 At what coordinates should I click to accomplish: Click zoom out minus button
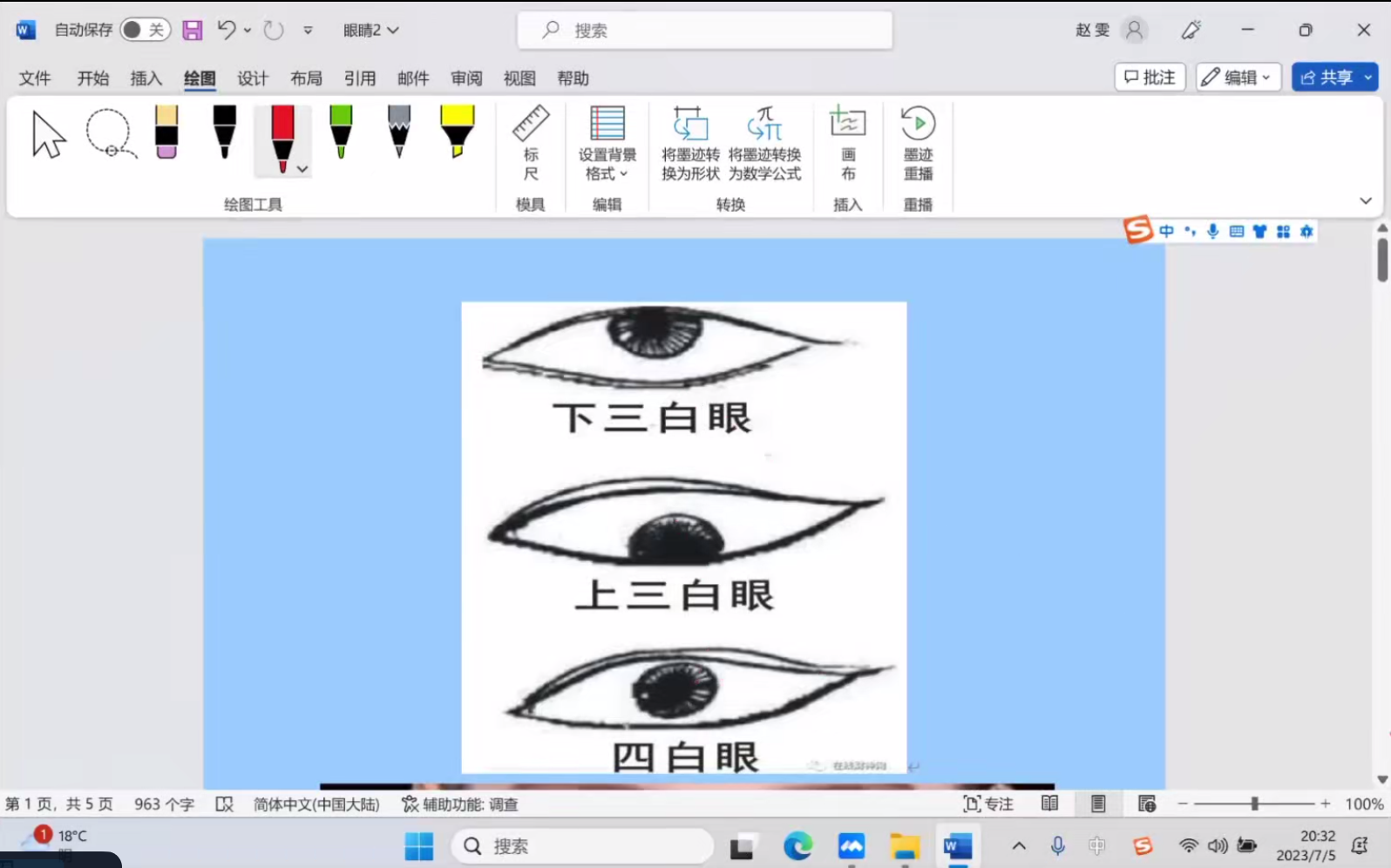(x=1183, y=804)
